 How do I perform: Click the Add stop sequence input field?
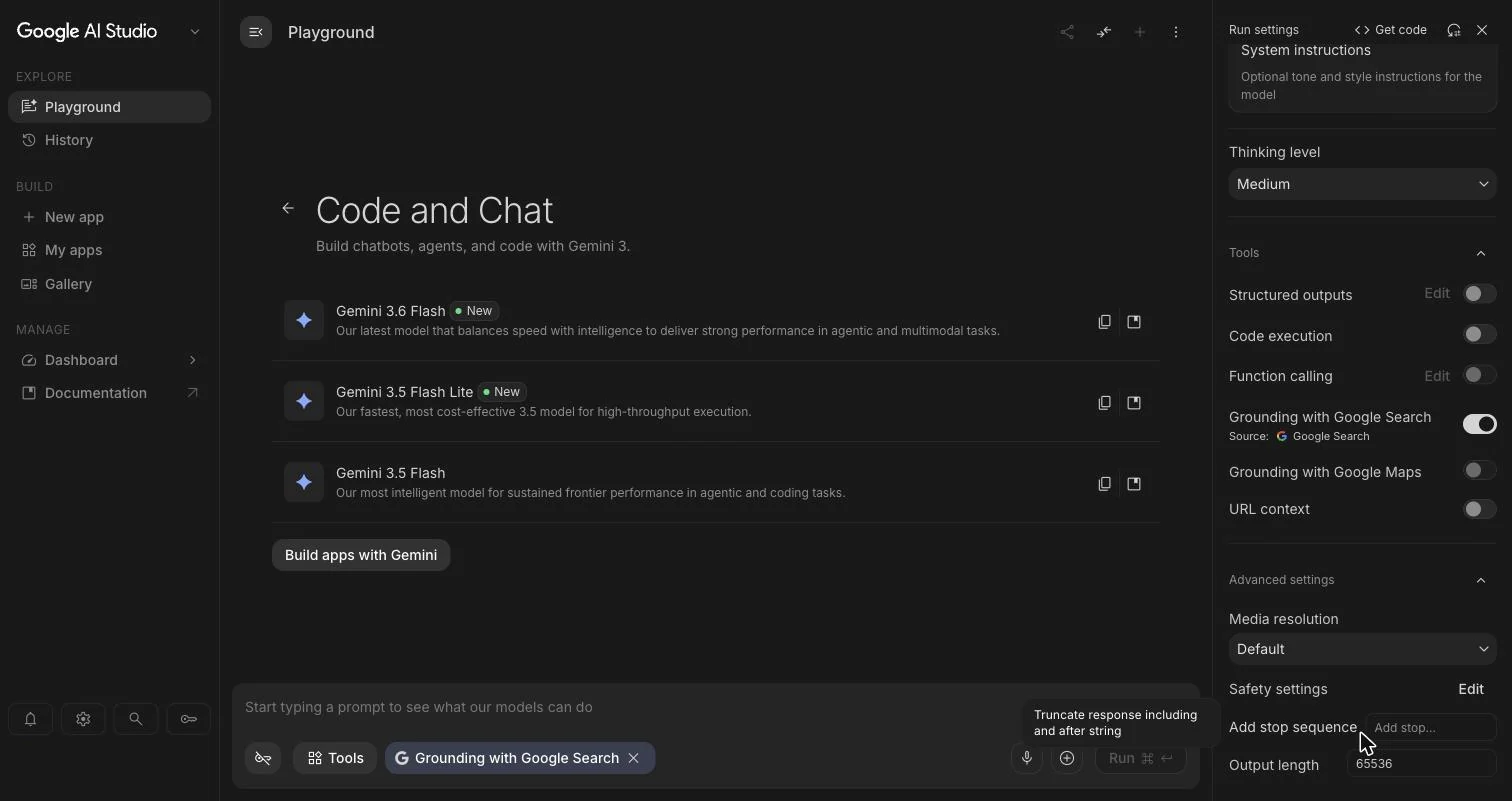click(1431, 727)
